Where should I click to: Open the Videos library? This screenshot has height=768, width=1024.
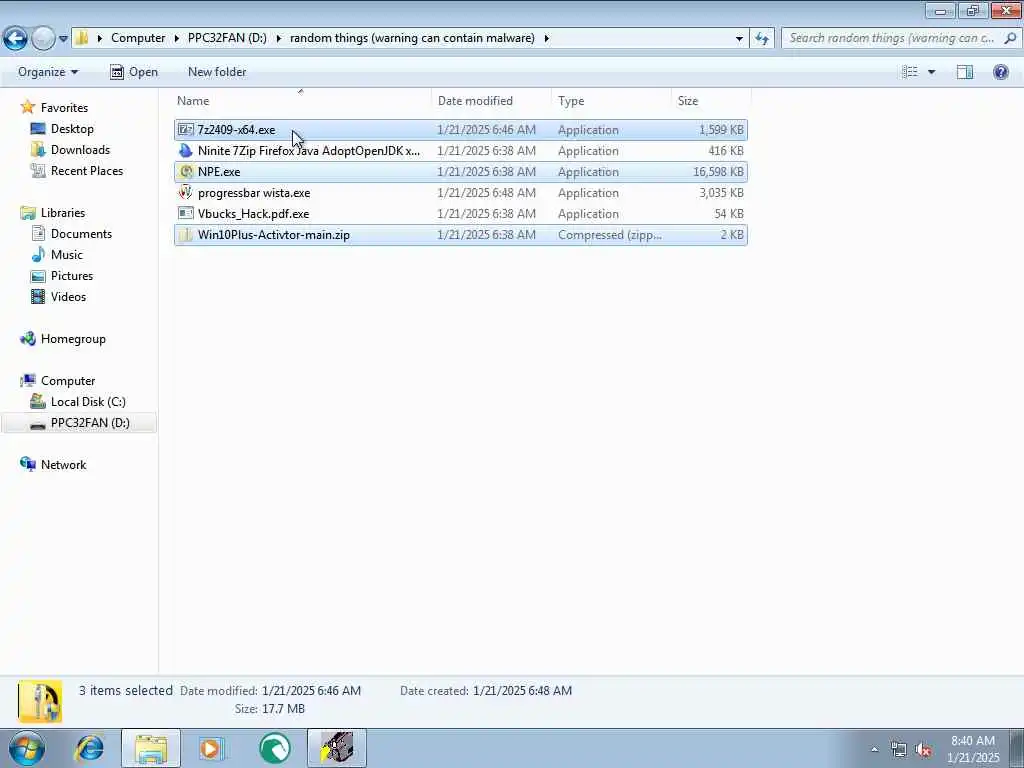coord(68,296)
